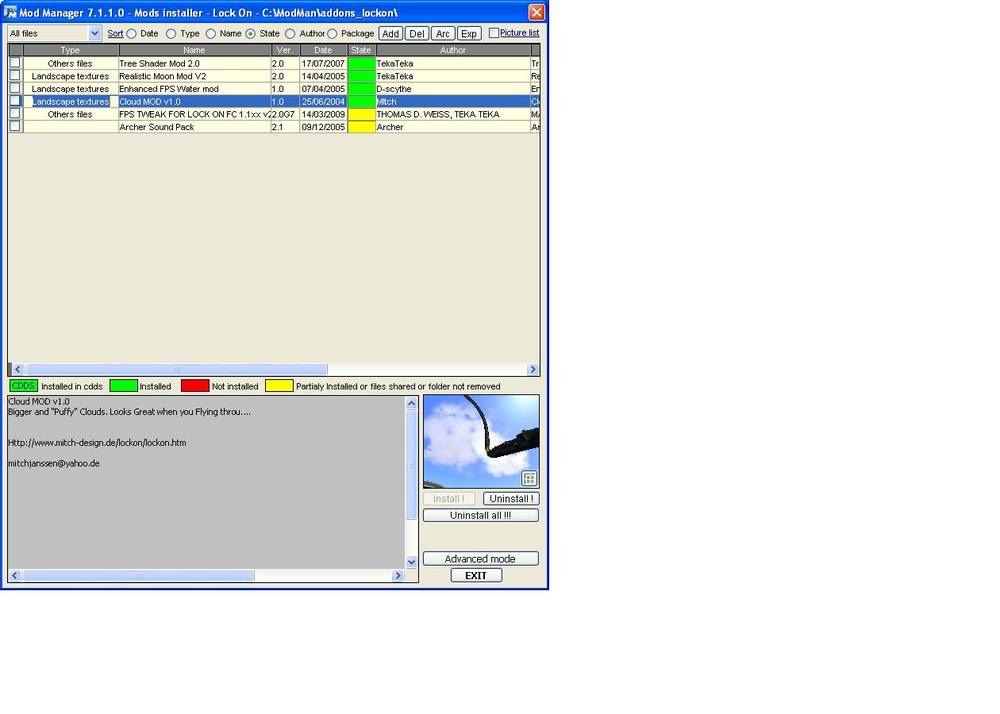Select the Name sort radio button
Image resolution: width=1000 pixels, height=714 pixels.
click(210, 34)
